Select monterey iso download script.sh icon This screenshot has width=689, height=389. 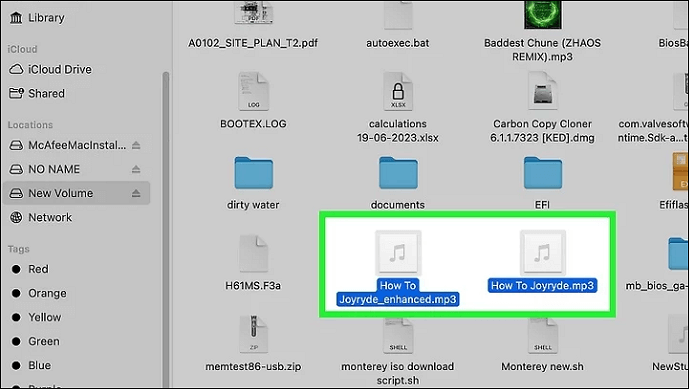point(398,335)
